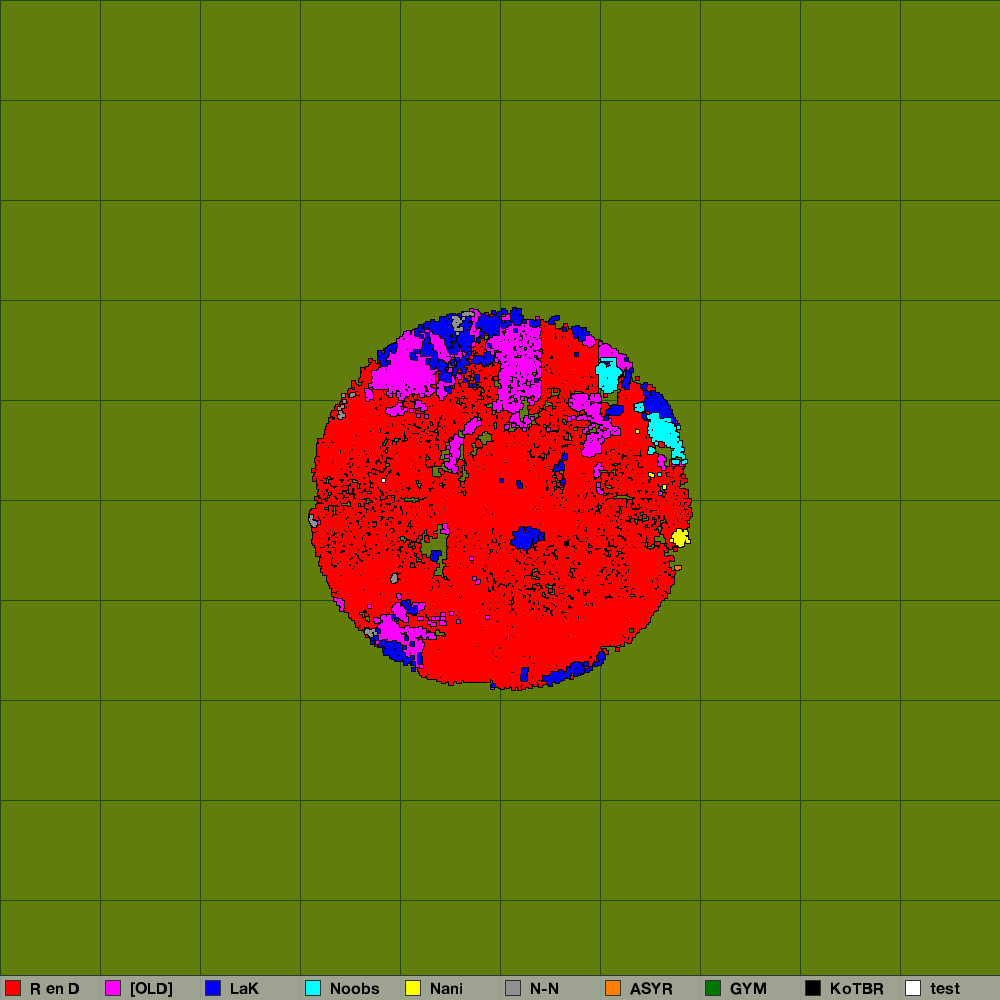
Task: Click the white test legend swatch
Action: tap(913, 988)
